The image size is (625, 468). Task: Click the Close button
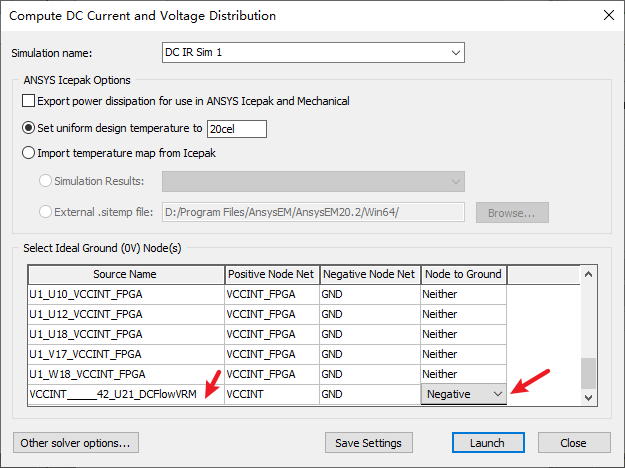tap(574, 442)
